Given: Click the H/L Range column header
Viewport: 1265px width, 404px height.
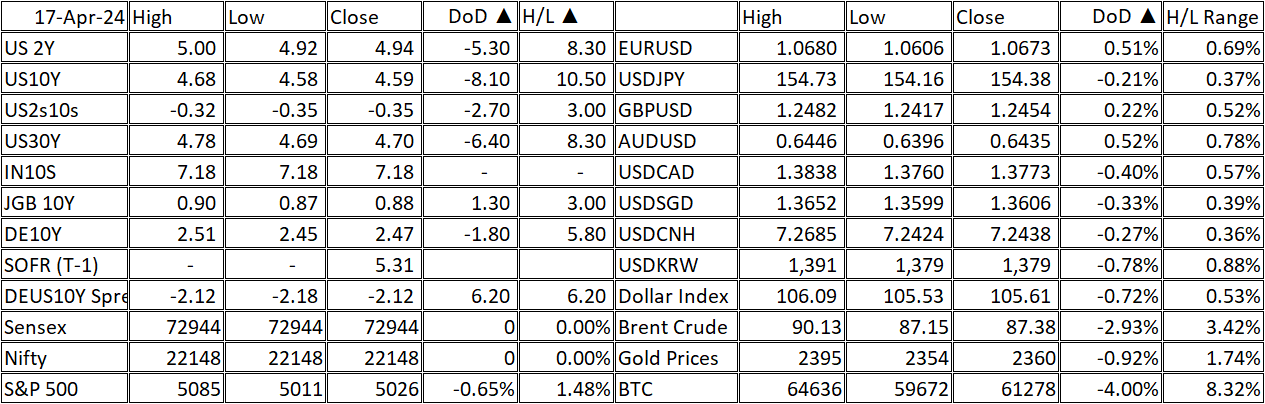Looking at the screenshot, I should point(1213,17).
